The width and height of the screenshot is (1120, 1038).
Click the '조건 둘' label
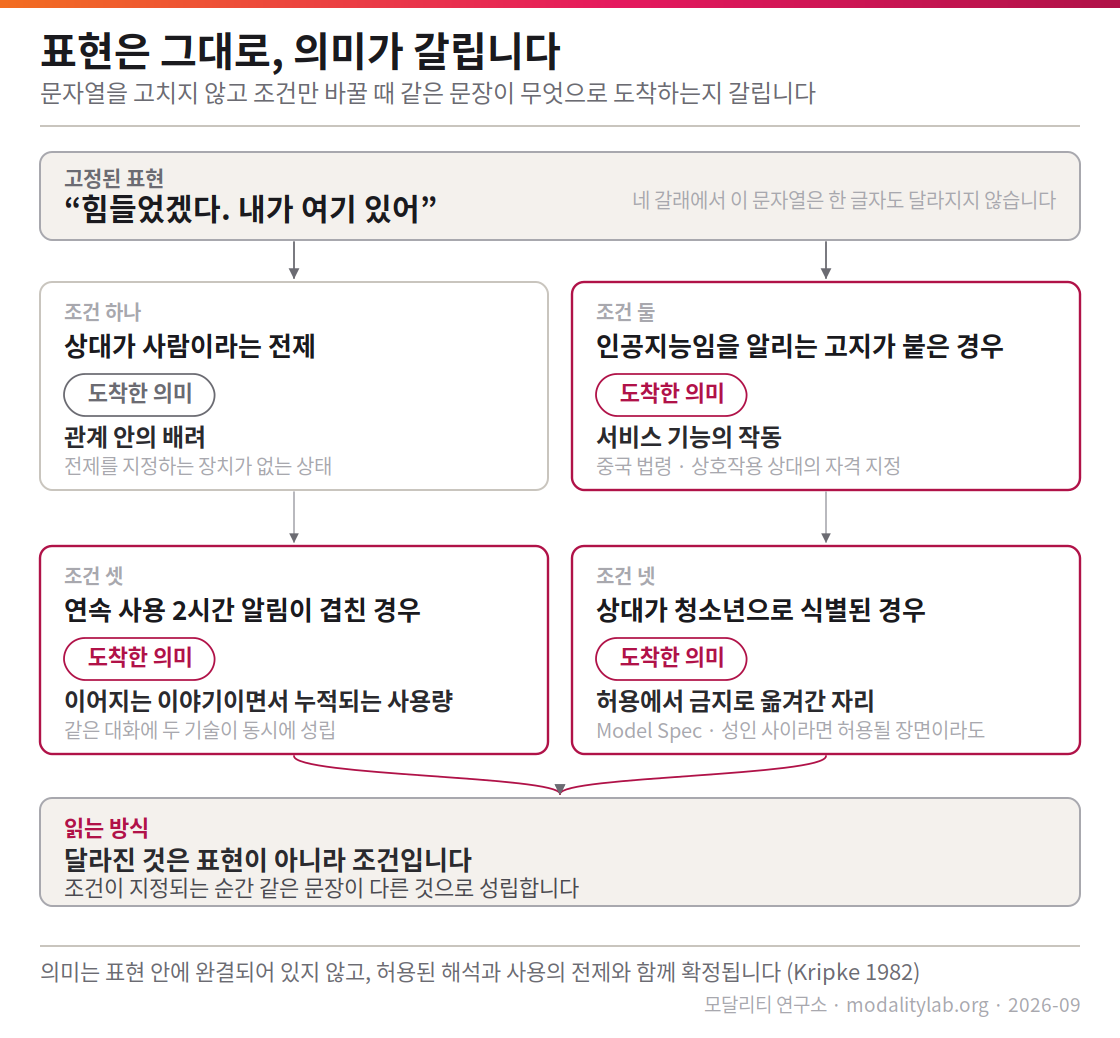pyautogui.click(x=626, y=312)
